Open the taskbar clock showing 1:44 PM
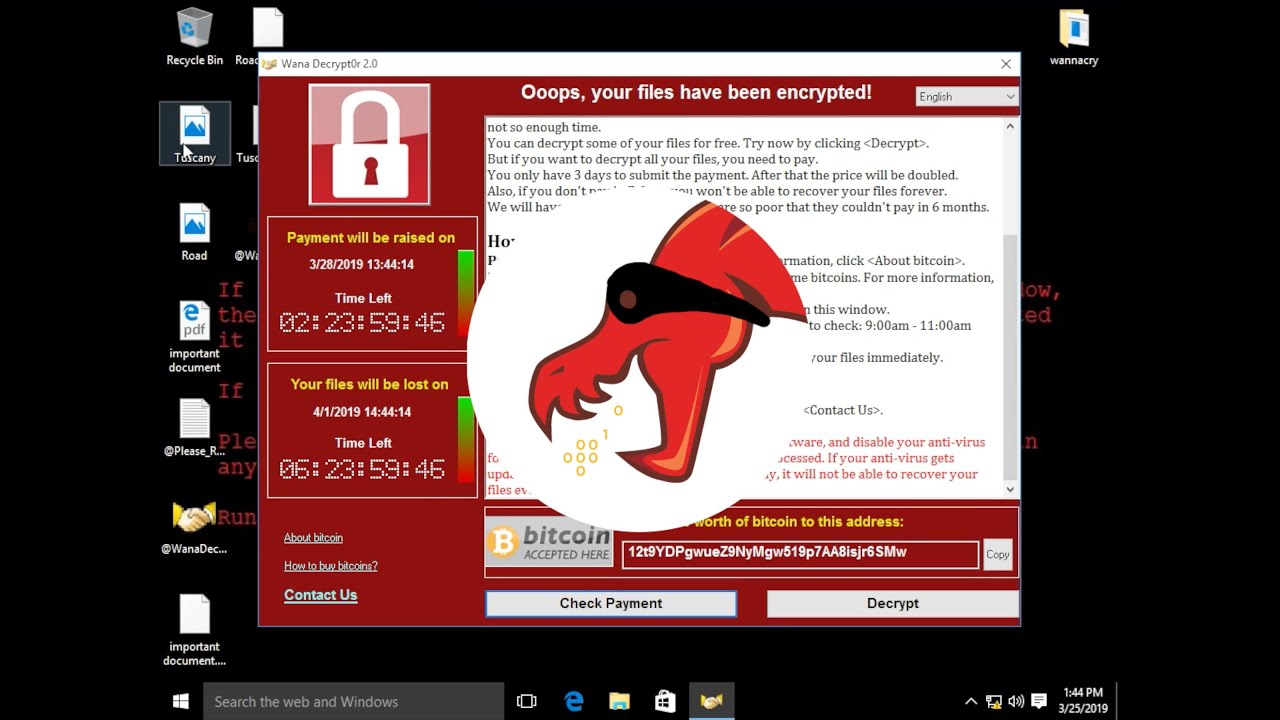The image size is (1280, 720). [1083, 701]
